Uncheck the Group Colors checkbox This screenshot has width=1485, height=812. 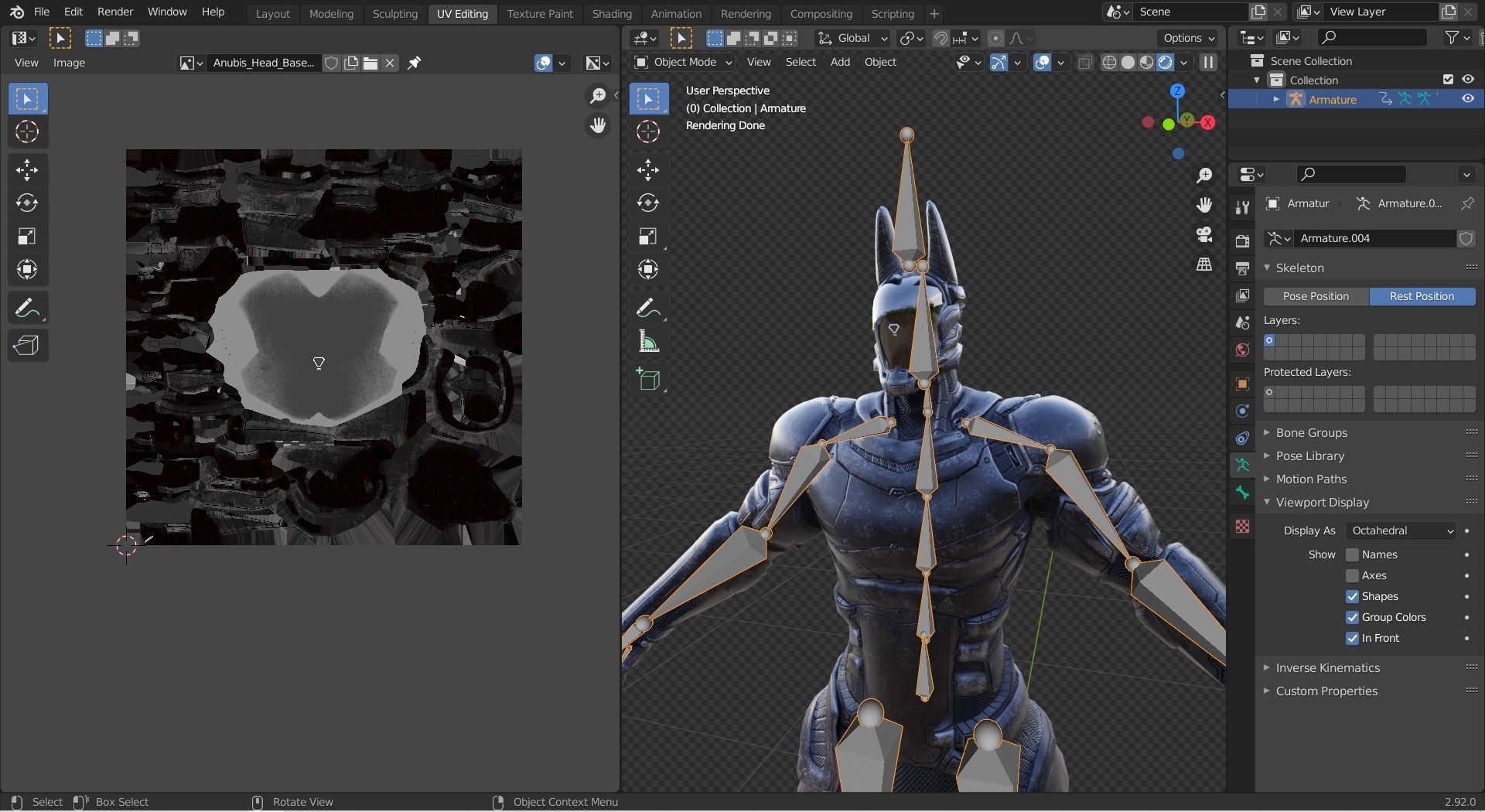1352,617
